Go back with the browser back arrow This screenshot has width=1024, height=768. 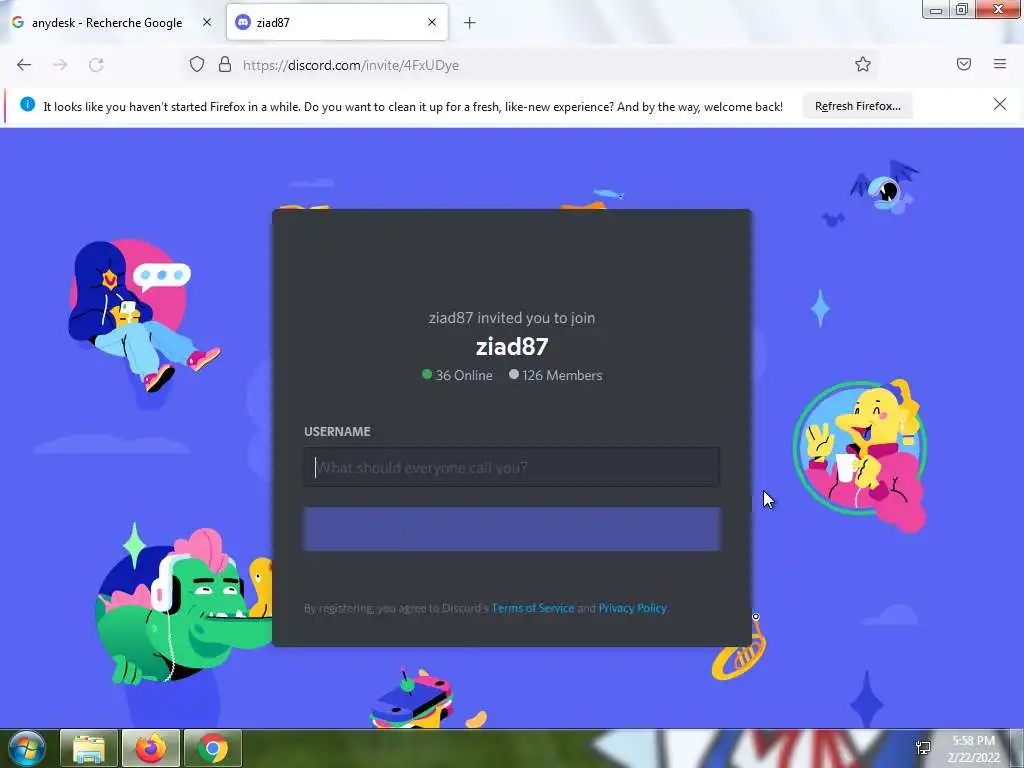pyautogui.click(x=24, y=65)
